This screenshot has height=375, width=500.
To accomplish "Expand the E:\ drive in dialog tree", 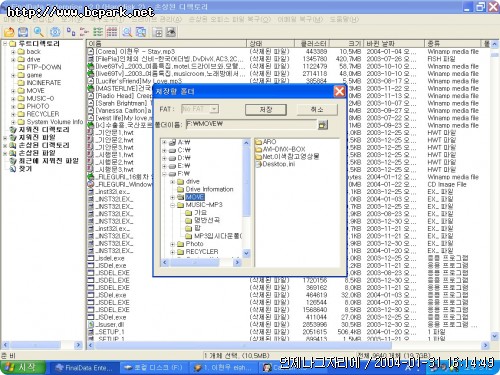I will 164,166.
